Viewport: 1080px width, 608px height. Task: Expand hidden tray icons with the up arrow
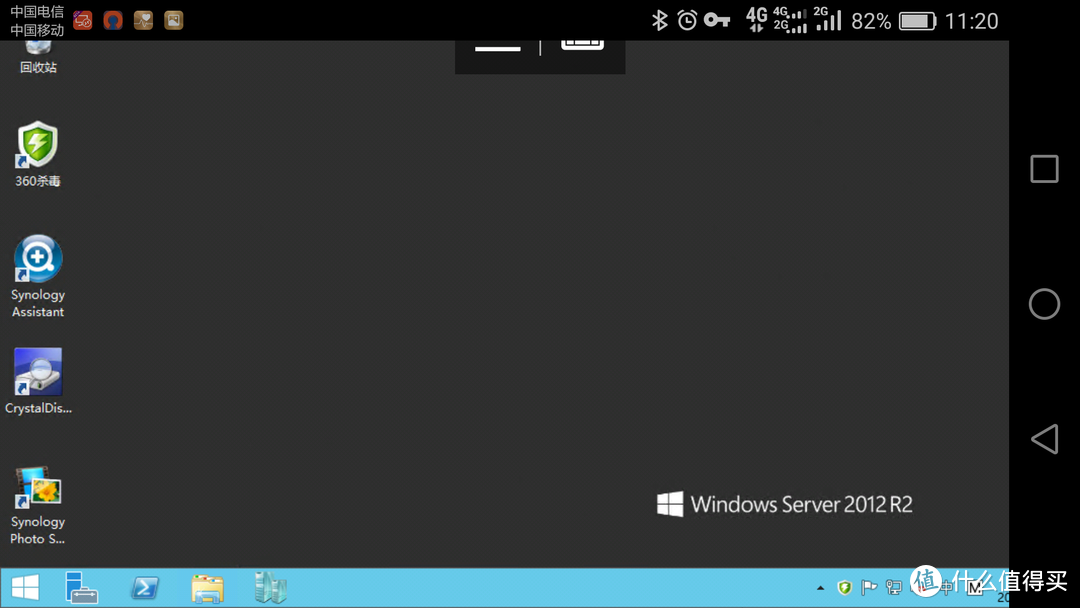[820, 587]
